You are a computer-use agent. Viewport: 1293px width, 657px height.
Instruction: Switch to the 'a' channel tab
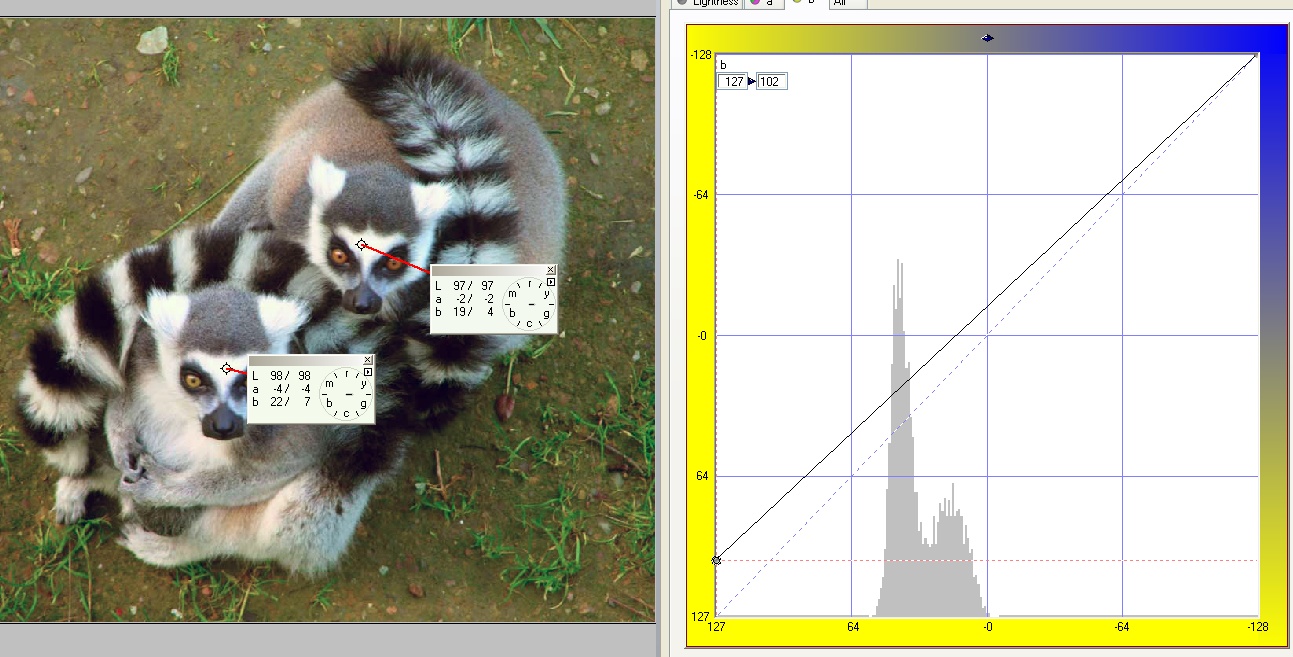pyautogui.click(x=764, y=3)
